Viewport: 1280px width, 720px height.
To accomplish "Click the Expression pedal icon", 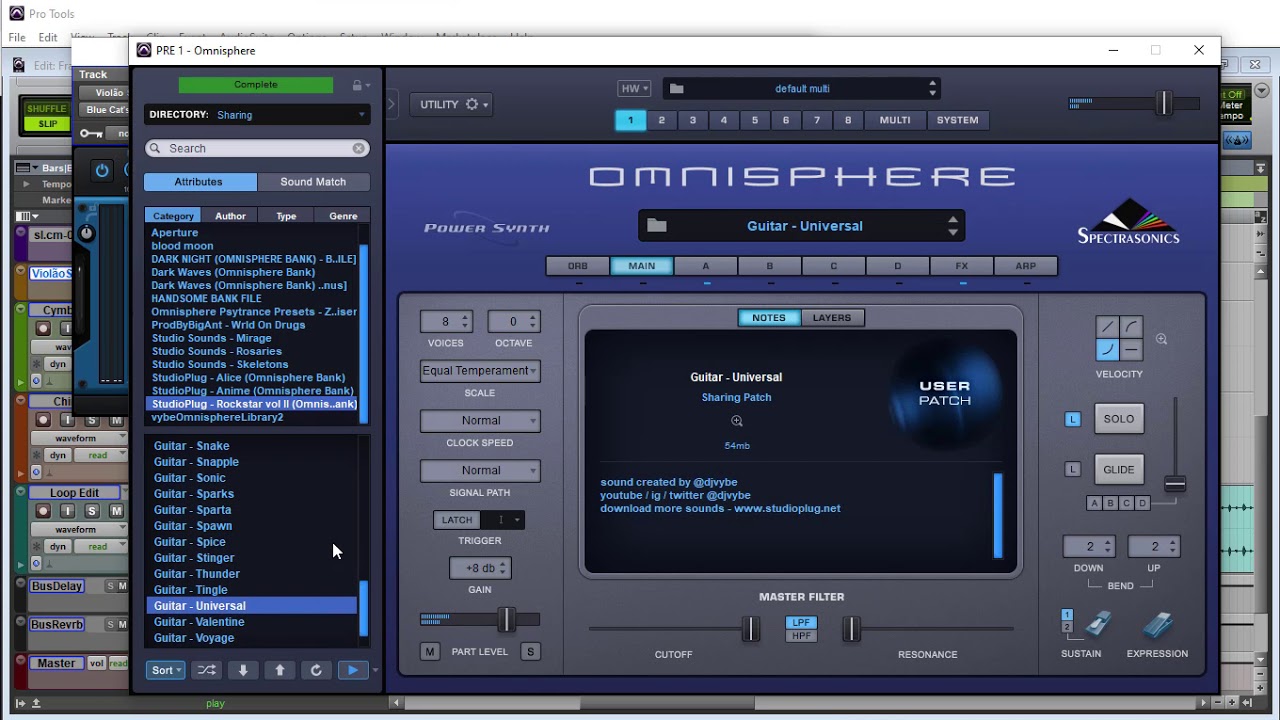I will coord(1158,625).
